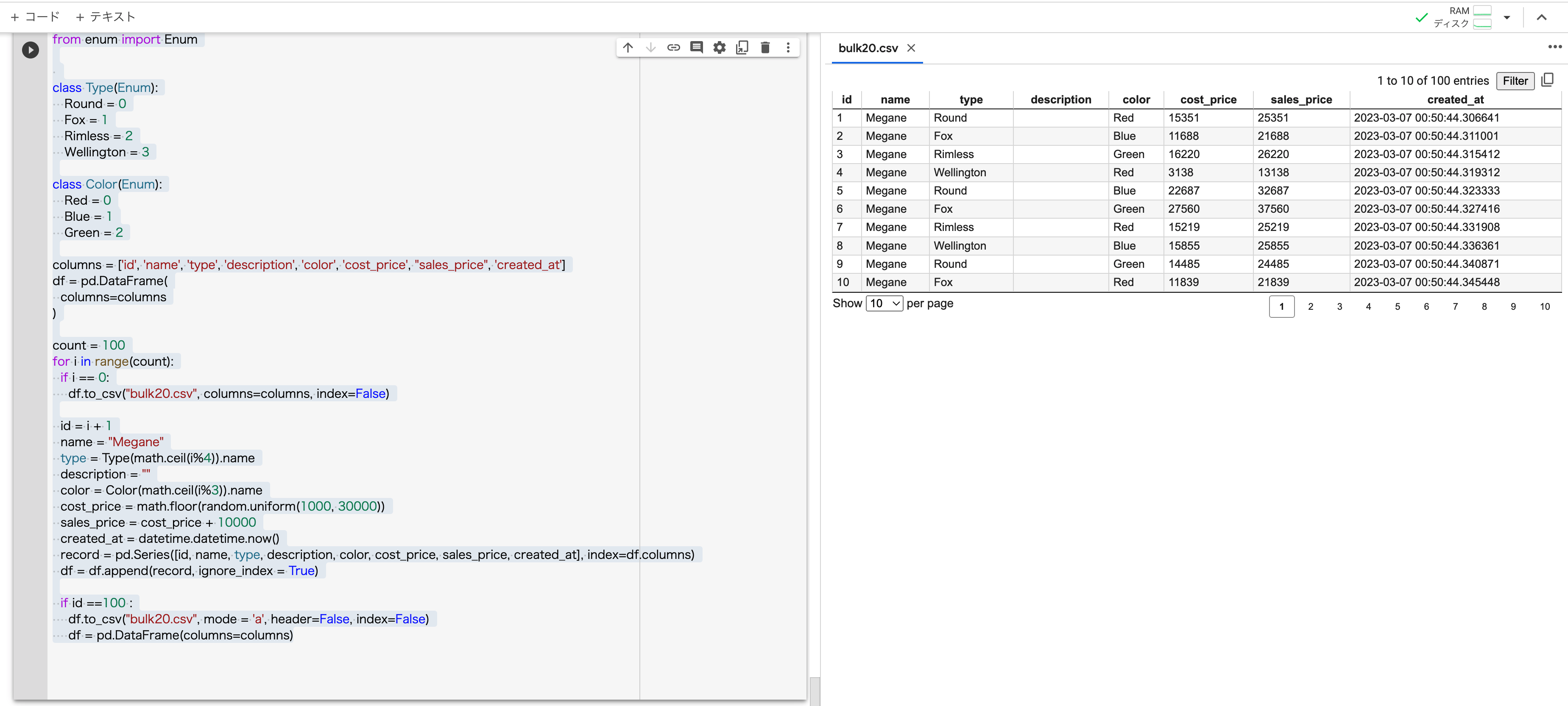Click the cost_price cell 15351

pyautogui.click(x=1208, y=118)
